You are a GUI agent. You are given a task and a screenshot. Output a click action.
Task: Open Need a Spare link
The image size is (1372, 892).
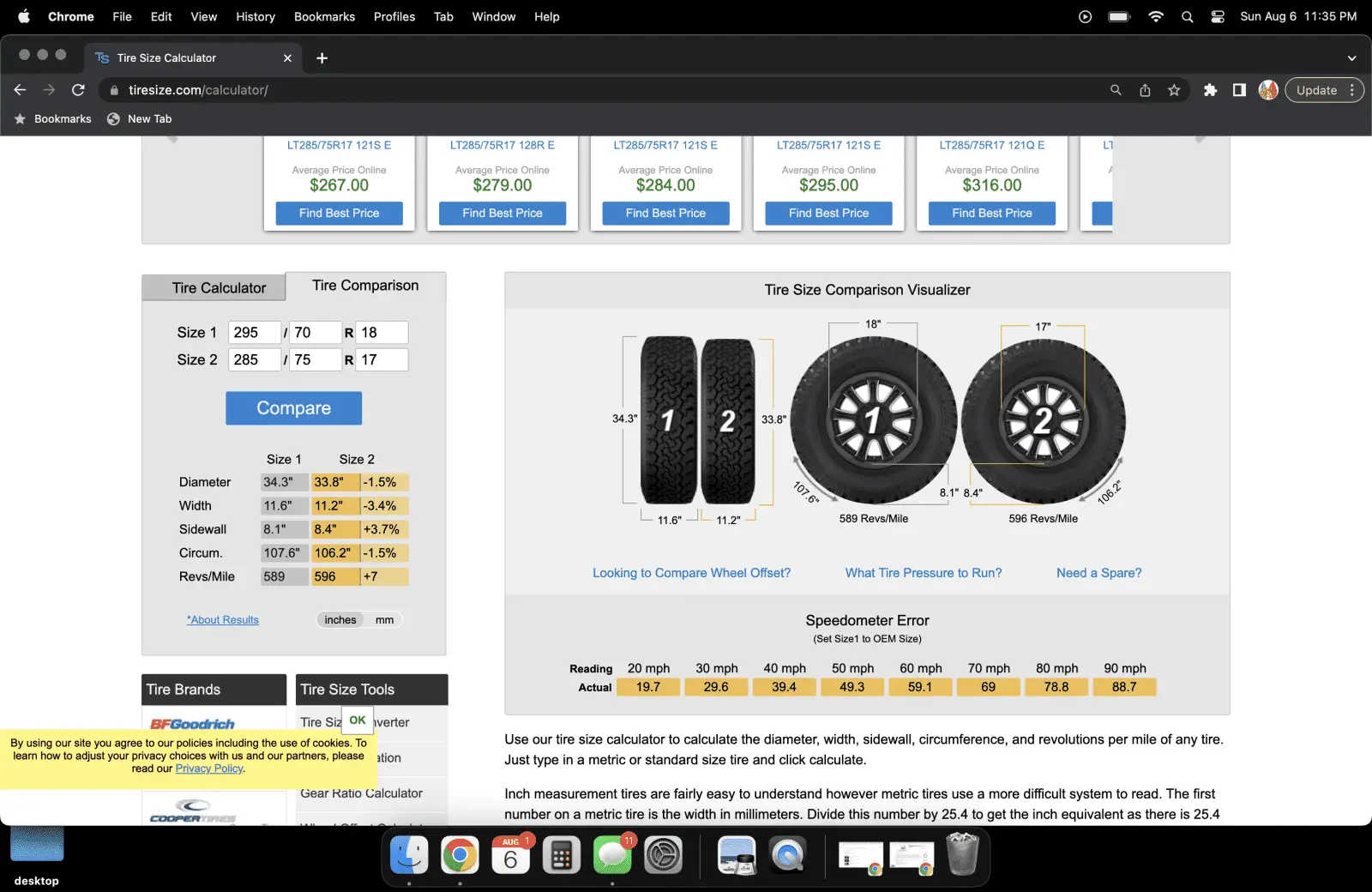(x=1098, y=573)
